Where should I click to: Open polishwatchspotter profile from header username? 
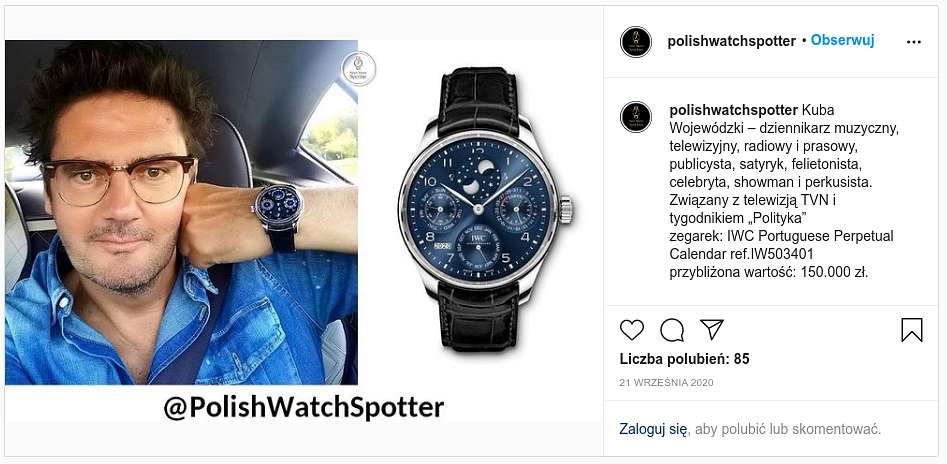tap(731, 41)
